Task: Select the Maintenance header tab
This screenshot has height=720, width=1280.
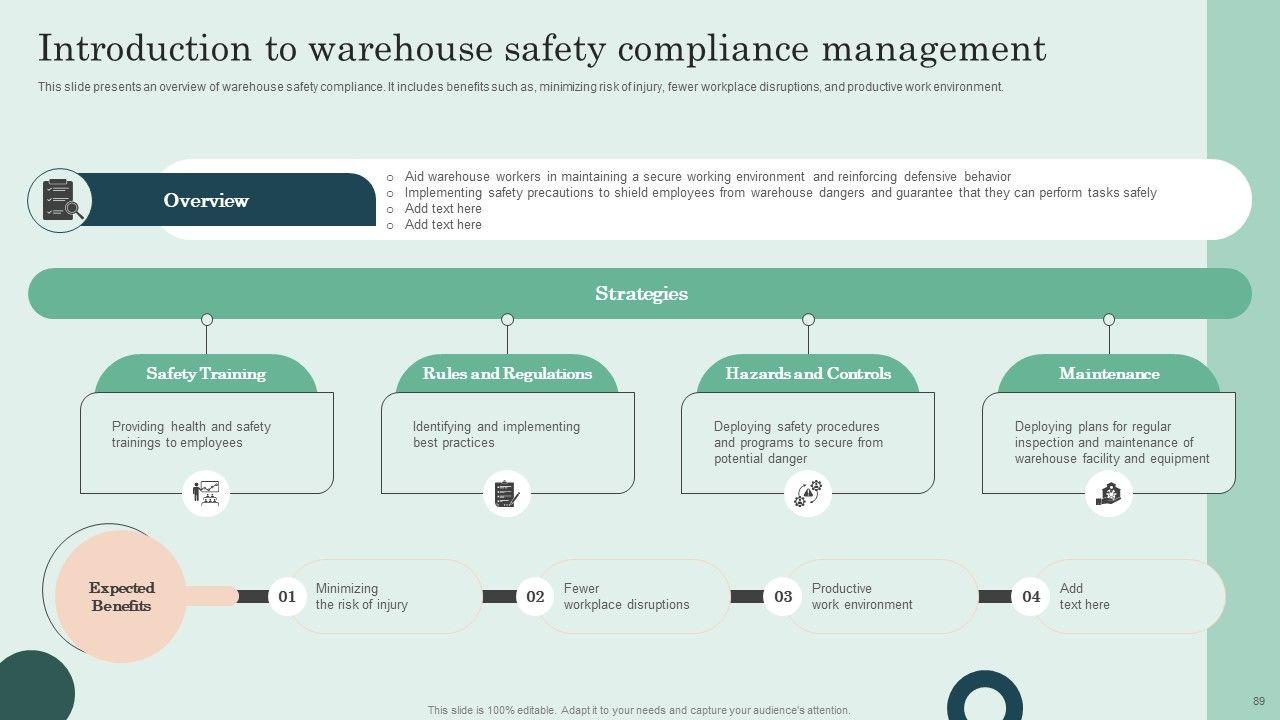Action: 1109,373
